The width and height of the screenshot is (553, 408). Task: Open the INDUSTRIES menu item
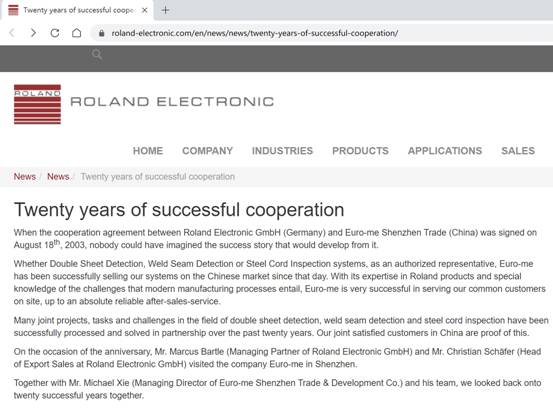click(x=282, y=151)
